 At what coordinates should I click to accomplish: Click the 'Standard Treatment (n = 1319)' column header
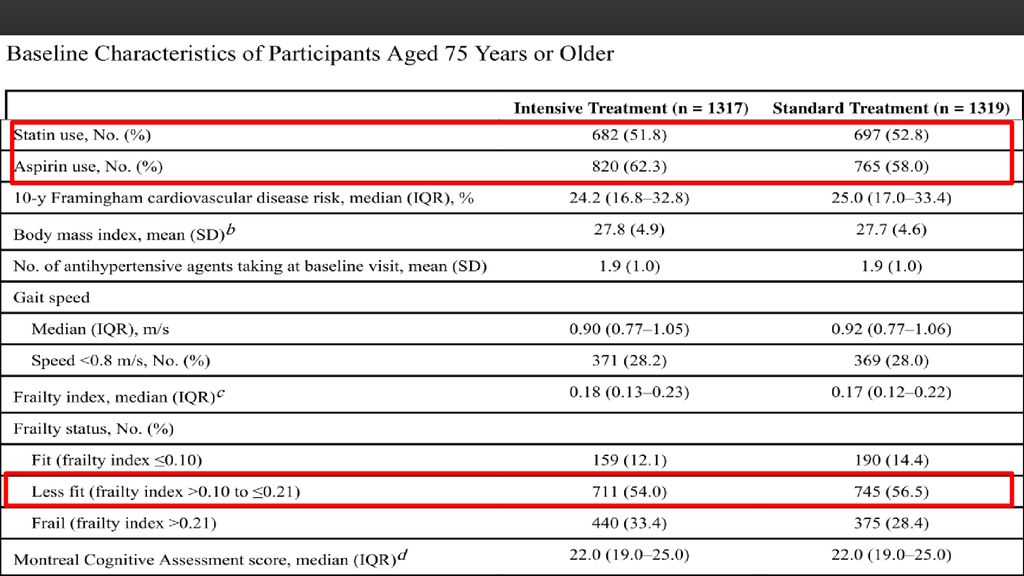point(891,108)
